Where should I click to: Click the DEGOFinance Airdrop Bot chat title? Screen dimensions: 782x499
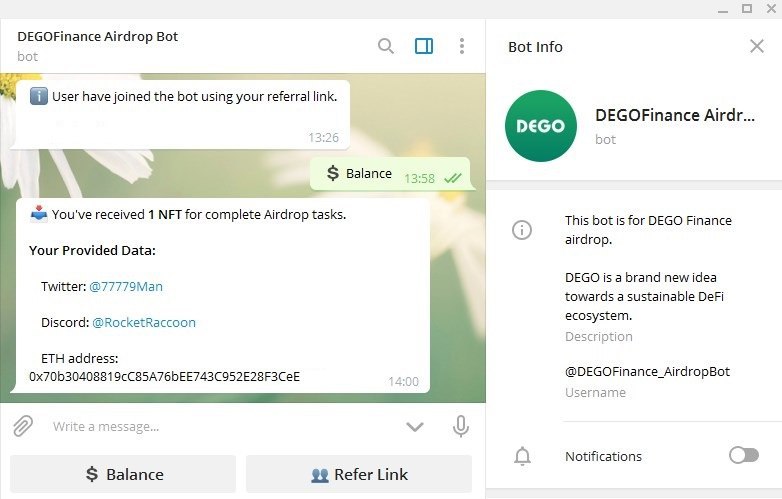(98, 36)
